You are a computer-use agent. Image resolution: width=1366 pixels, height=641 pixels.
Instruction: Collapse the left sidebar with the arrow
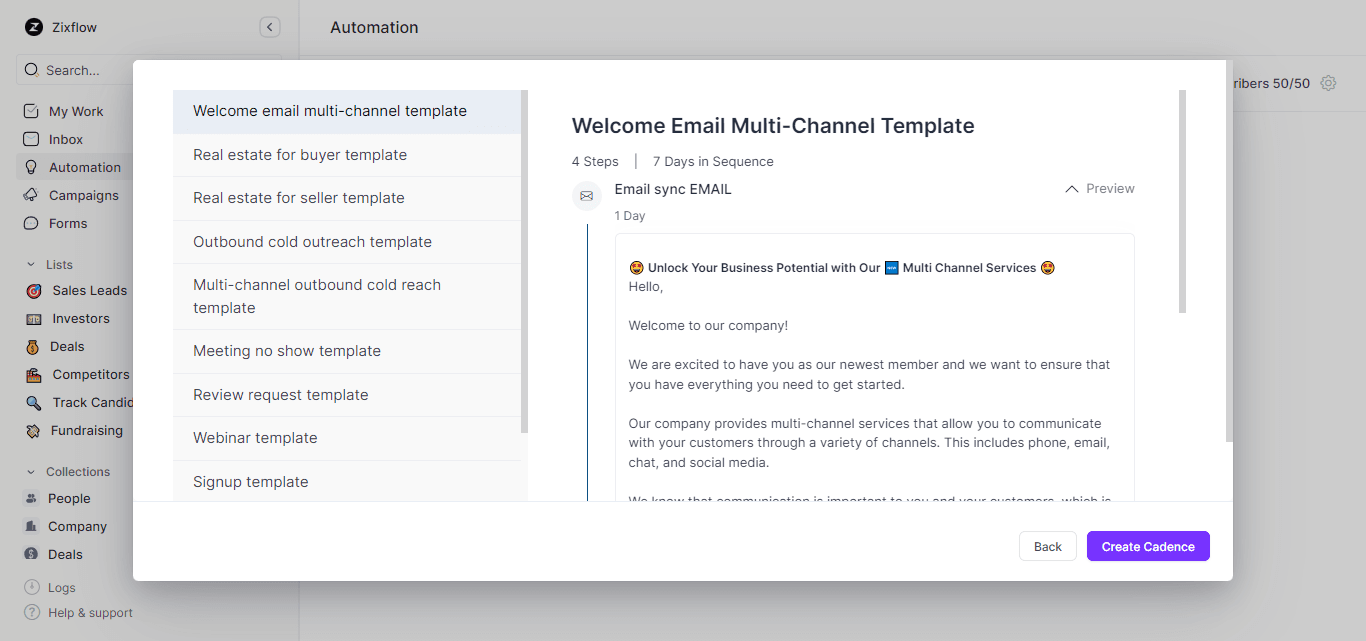coord(269,27)
